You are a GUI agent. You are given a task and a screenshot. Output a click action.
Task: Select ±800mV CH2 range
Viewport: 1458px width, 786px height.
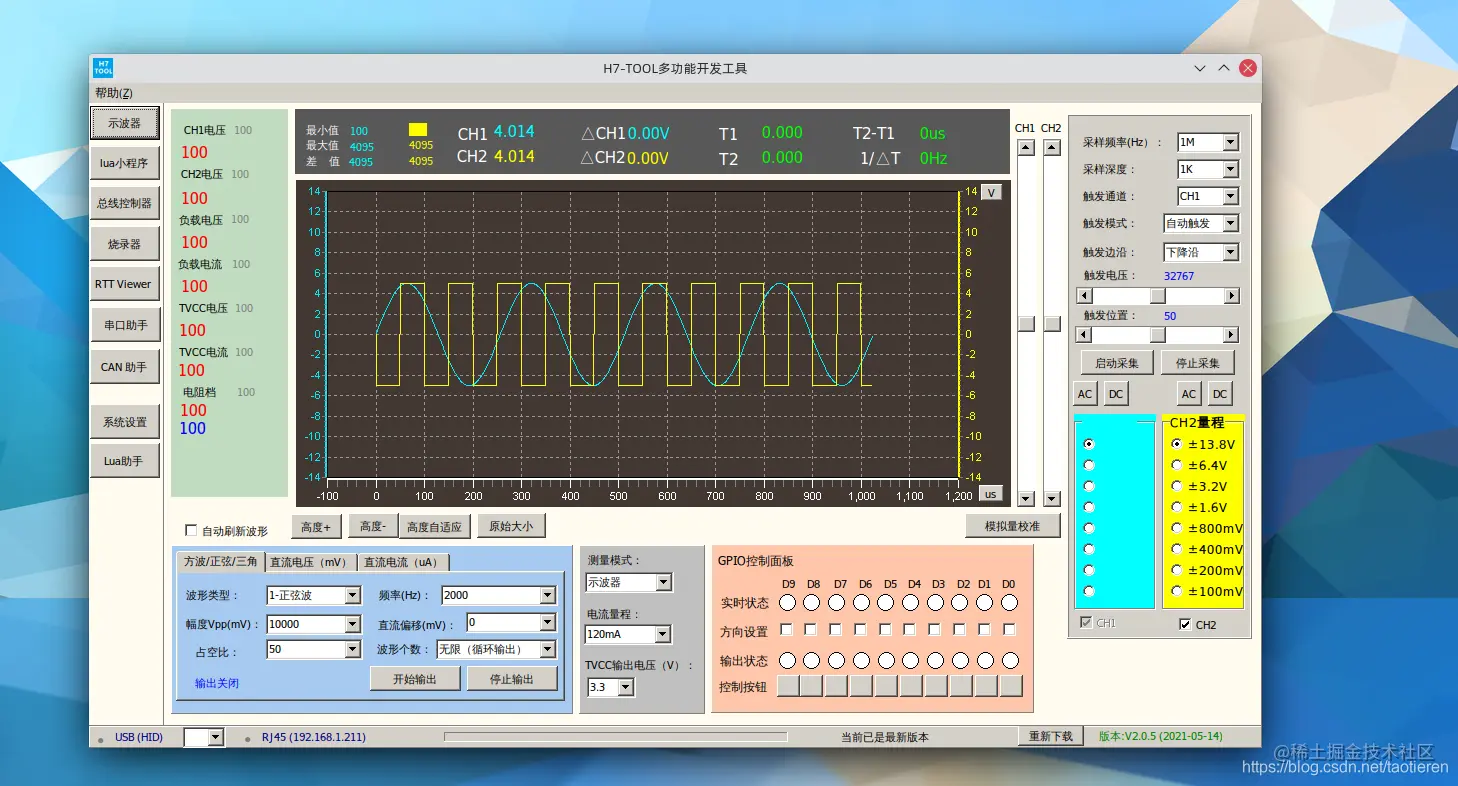coord(1177,528)
